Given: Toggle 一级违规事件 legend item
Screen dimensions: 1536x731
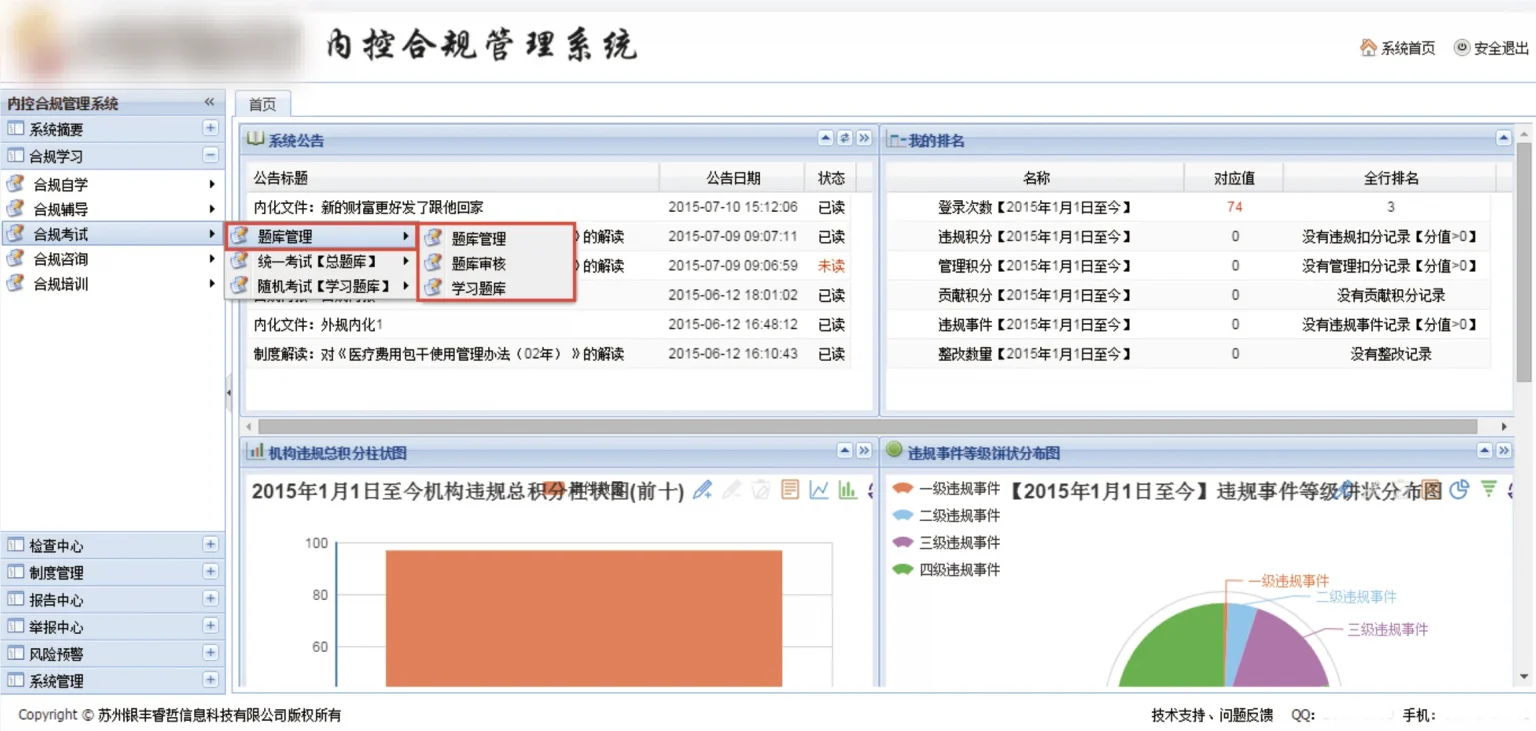Looking at the screenshot, I should (x=946, y=489).
